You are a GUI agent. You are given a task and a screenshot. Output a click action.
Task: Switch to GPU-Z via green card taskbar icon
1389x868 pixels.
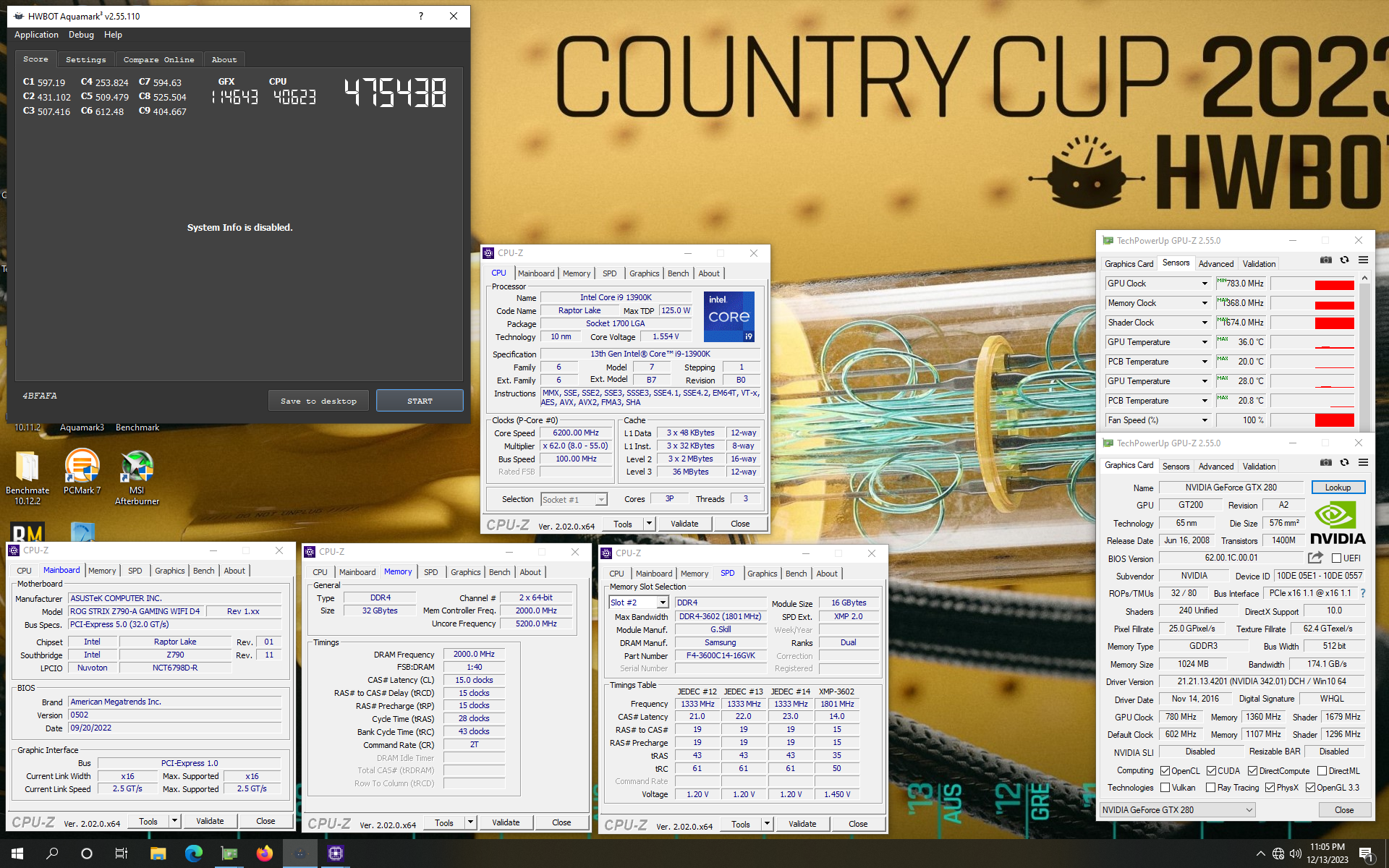[x=229, y=854]
